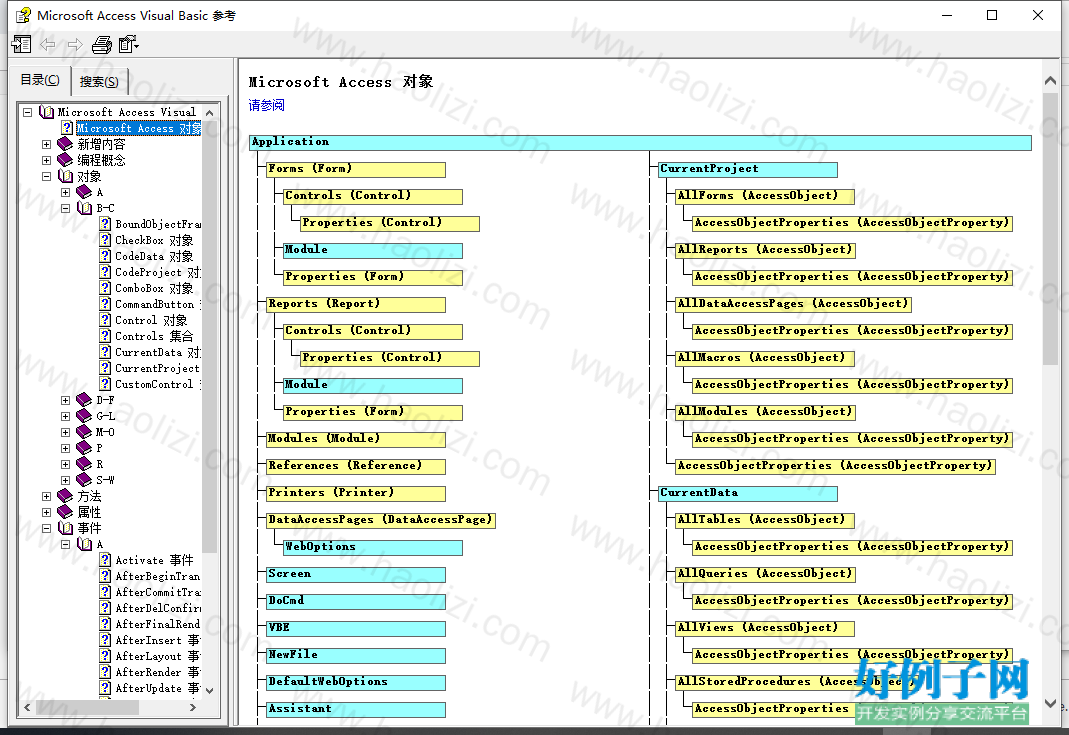Click the topic icon beside Activate 事件
Image resolution: width=1069 pixels, height=735 pixels.
tap(105, 560)
